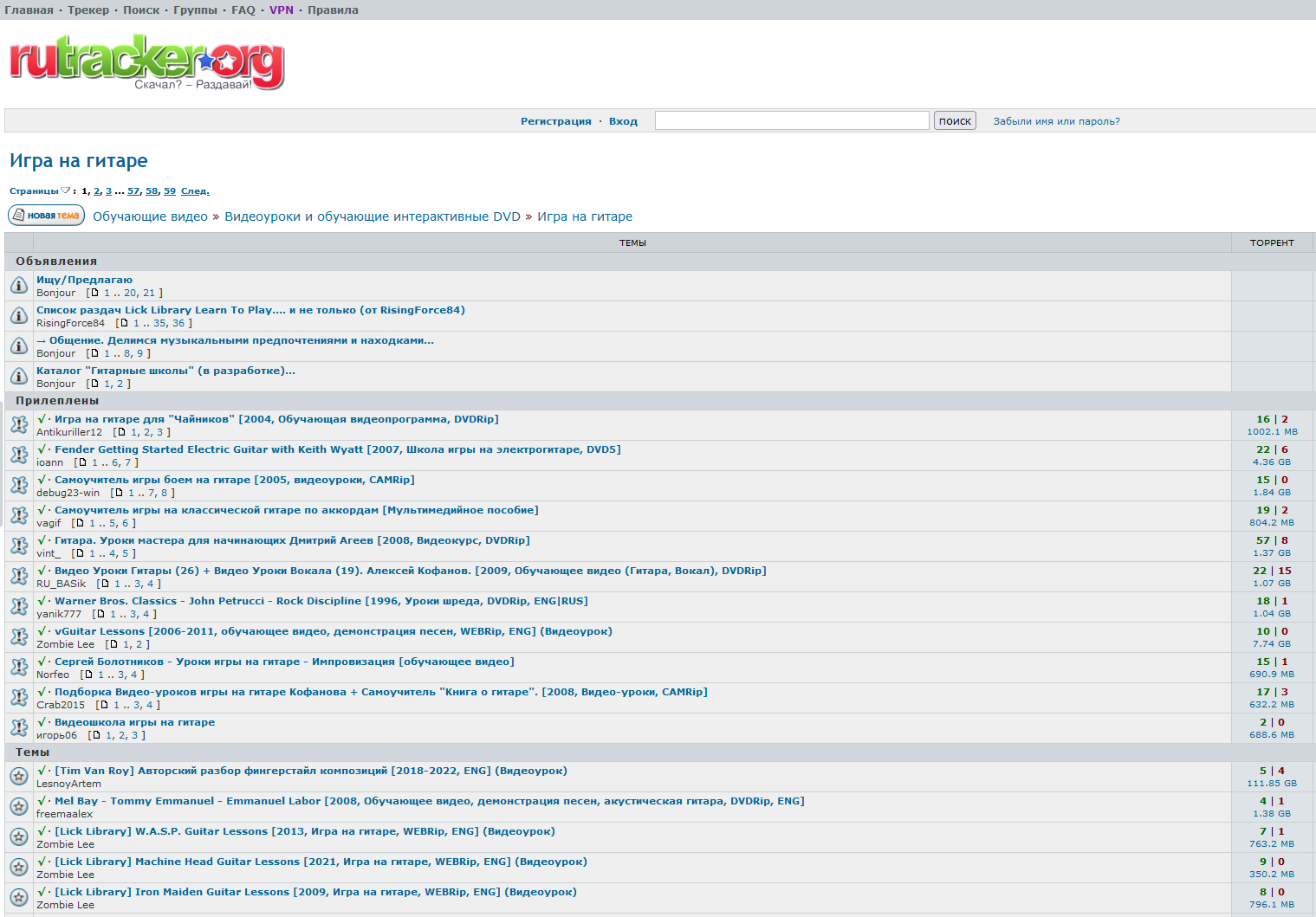
Task: Click author name yanik777
Action: click(x=59, y=614)
